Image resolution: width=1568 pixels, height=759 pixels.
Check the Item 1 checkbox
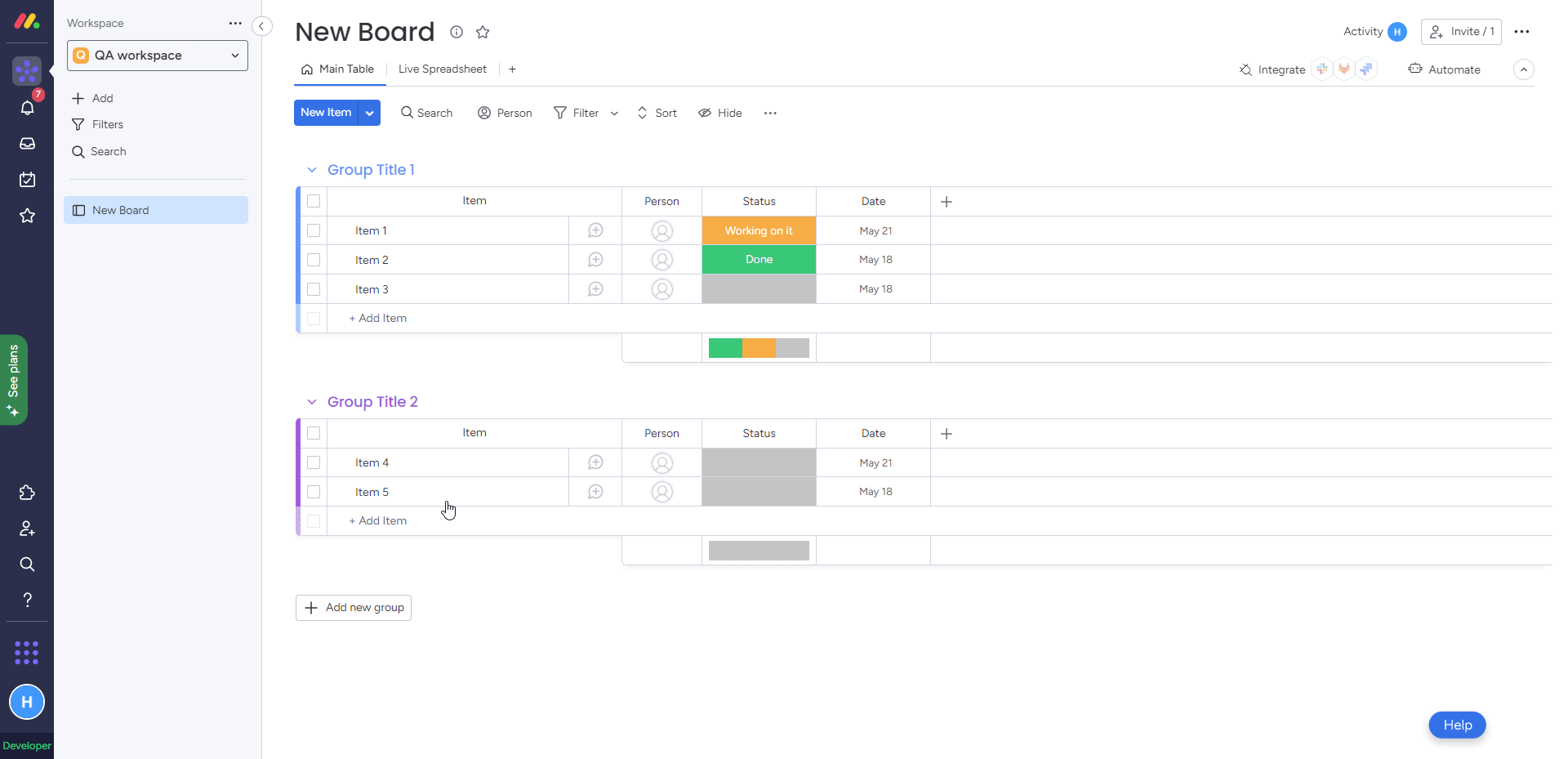(314, 230)
